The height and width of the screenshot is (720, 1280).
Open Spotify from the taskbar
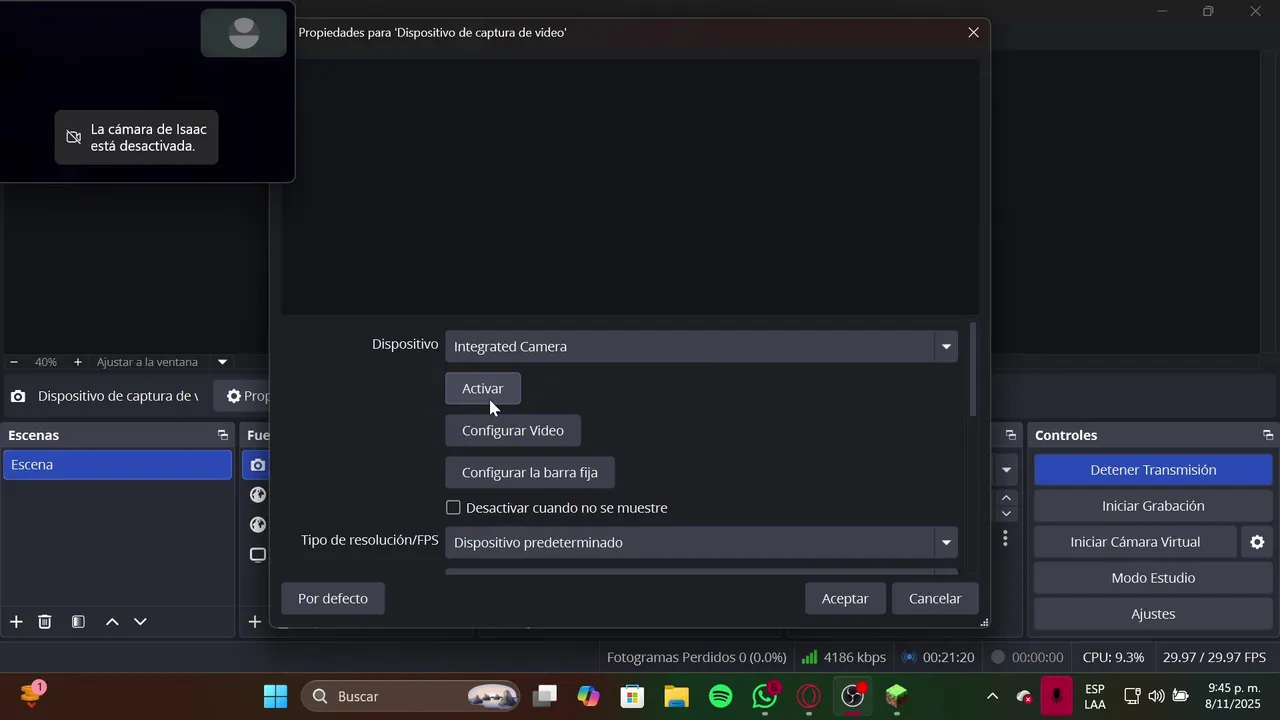tap(720, 696)
